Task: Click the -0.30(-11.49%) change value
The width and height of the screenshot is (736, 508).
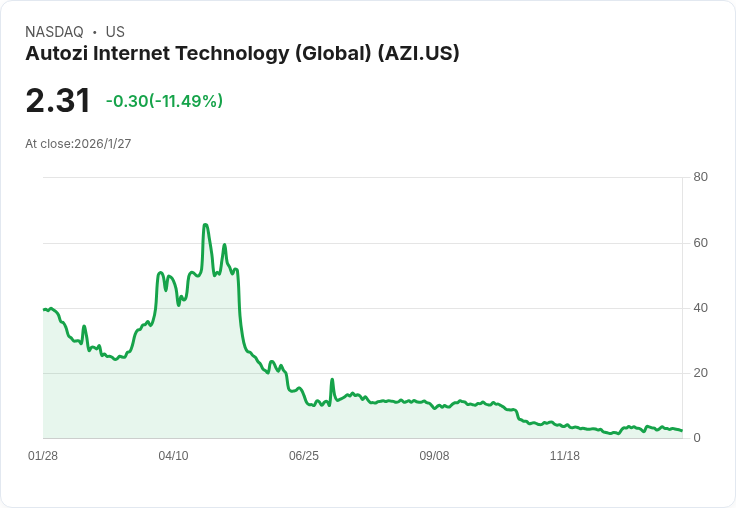Action: (x=164, y=101)
